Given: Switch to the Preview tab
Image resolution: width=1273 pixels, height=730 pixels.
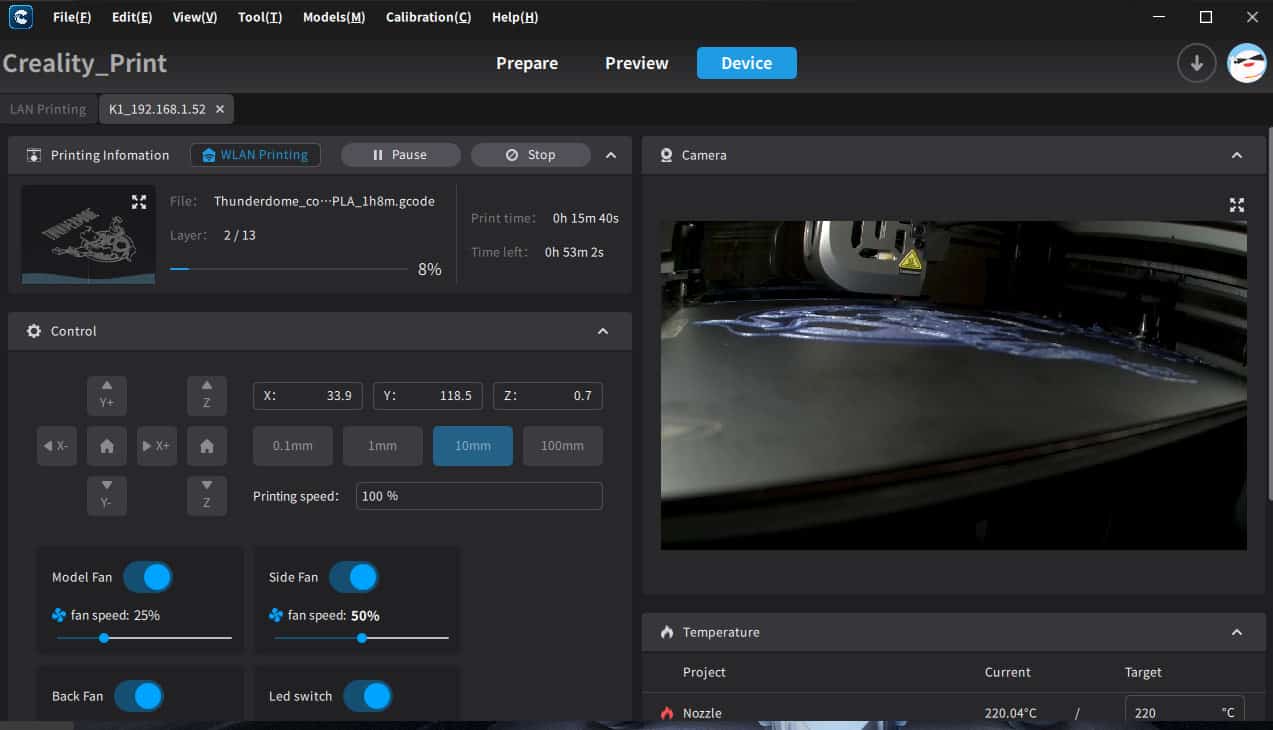Looking at the screenshot, I should click(636, 63).
